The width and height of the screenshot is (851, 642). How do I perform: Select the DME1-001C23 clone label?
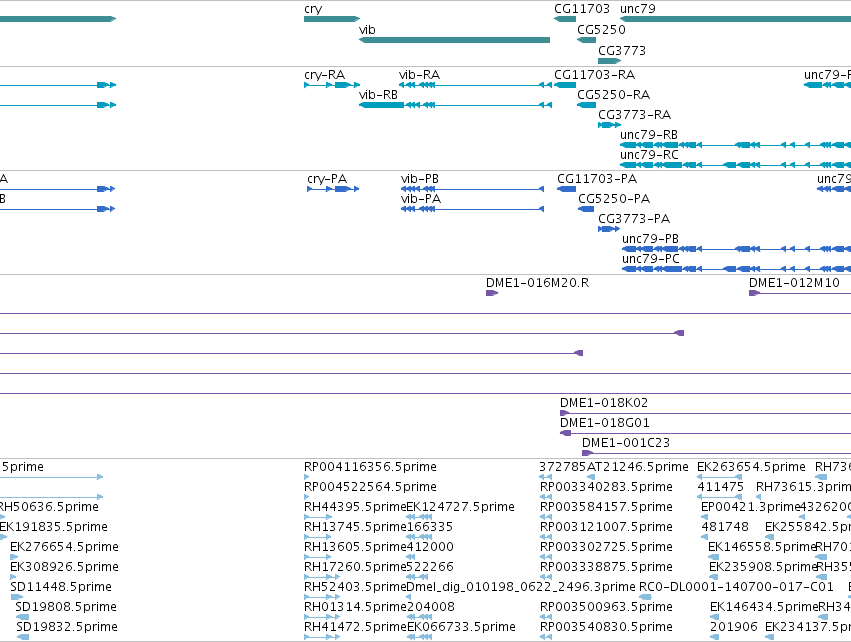pos(626,443)
